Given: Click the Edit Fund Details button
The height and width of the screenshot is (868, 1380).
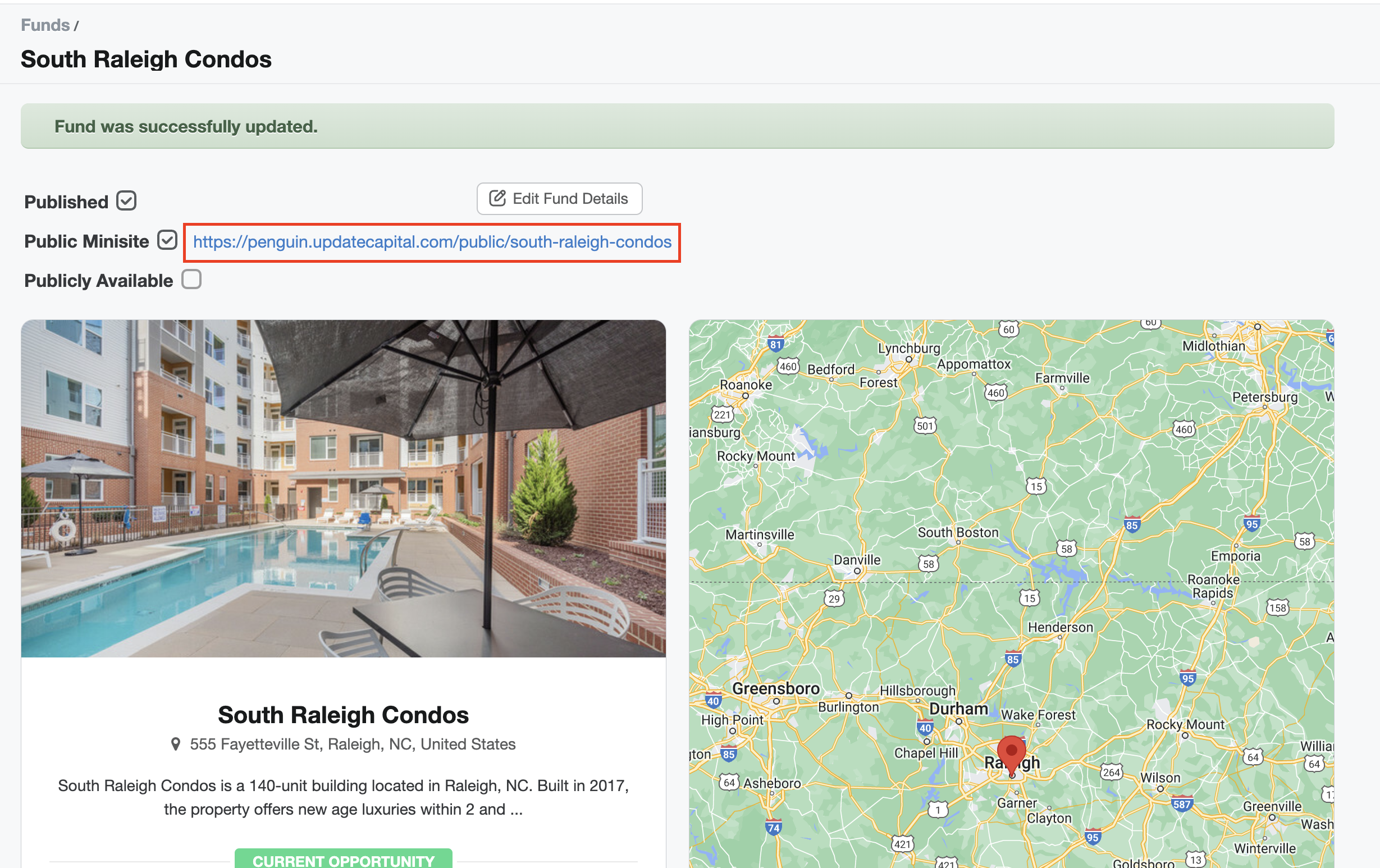Looking at the screenshot, I should coord(559,199).
